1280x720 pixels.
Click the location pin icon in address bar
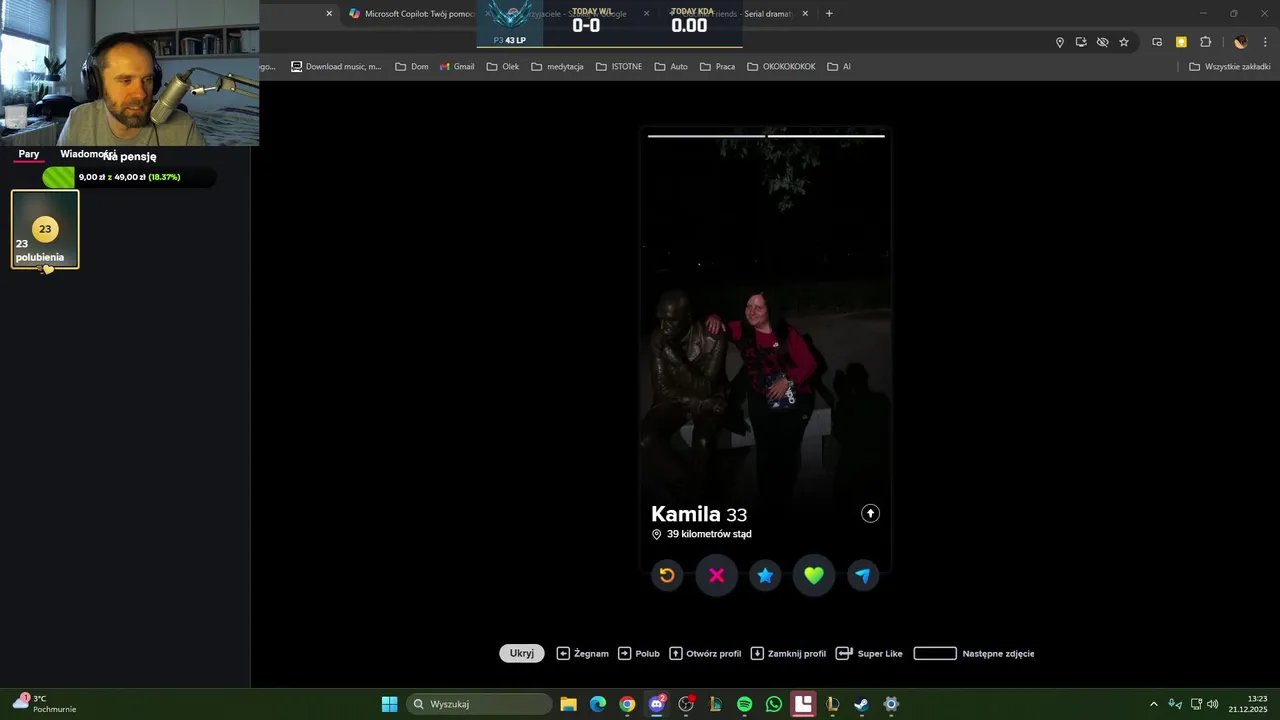point(1060,42)
